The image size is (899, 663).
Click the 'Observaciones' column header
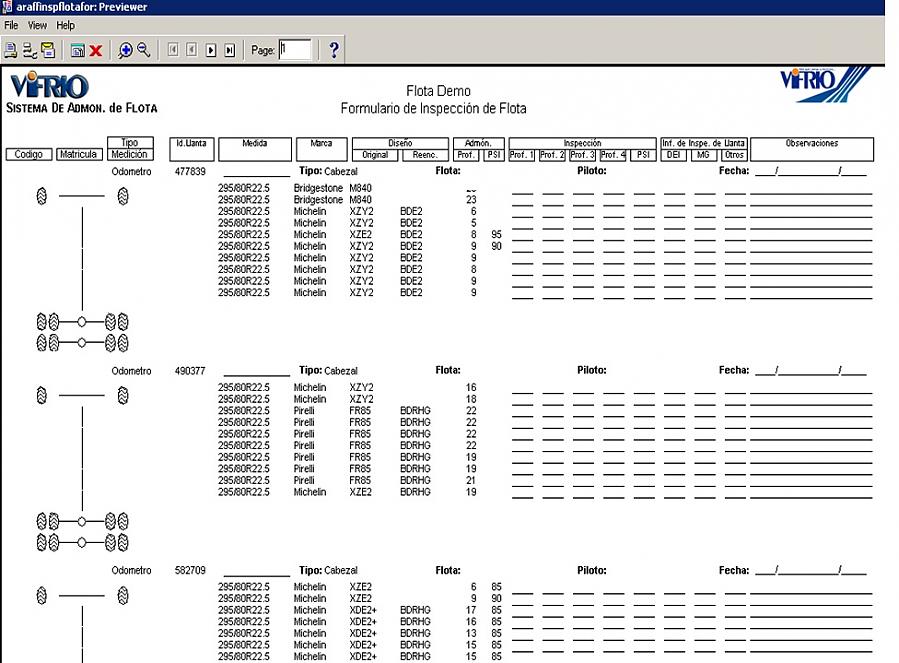click(812, 149)
